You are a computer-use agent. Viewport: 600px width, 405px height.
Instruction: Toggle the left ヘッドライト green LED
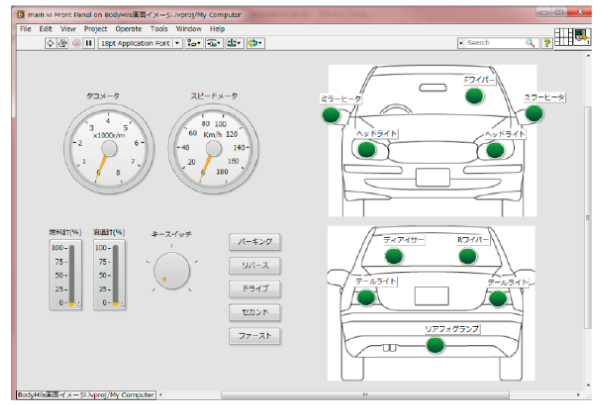[x=367, y=149]
